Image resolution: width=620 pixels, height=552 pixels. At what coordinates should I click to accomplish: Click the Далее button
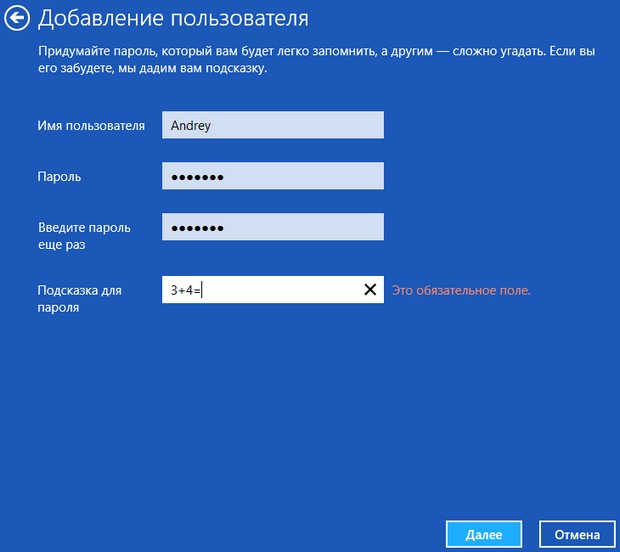pos(483,534)
